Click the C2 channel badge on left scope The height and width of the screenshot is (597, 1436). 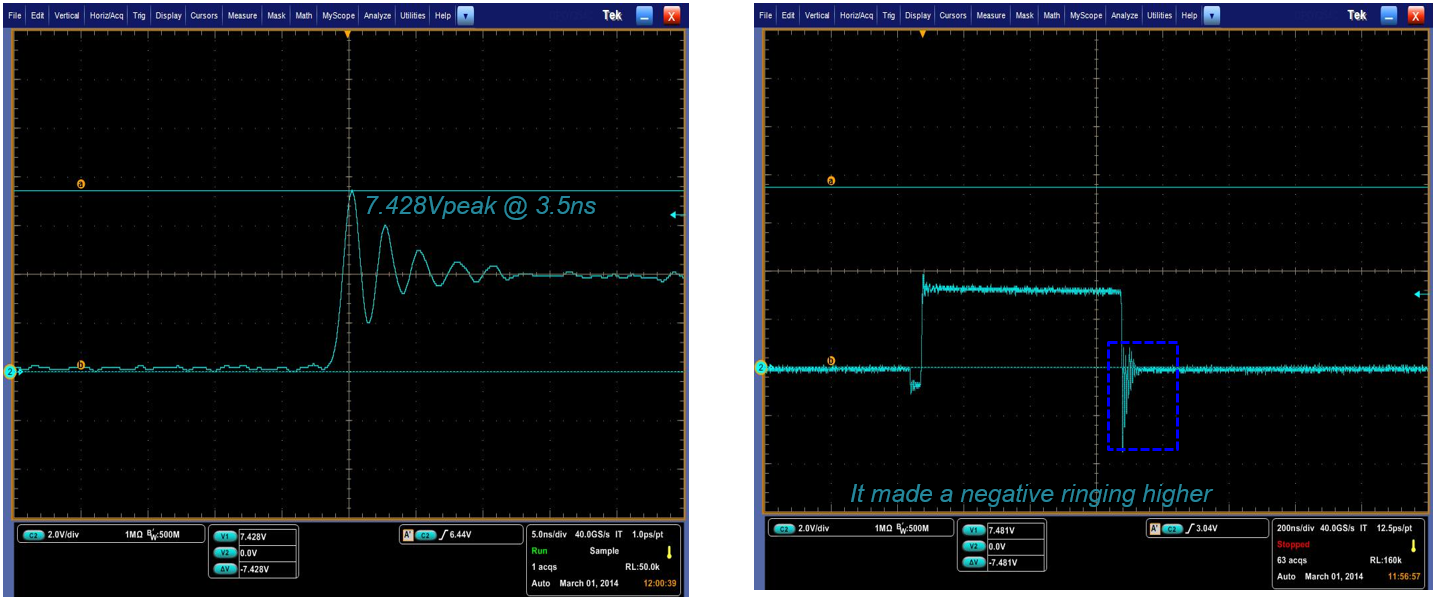coord(36,533)
